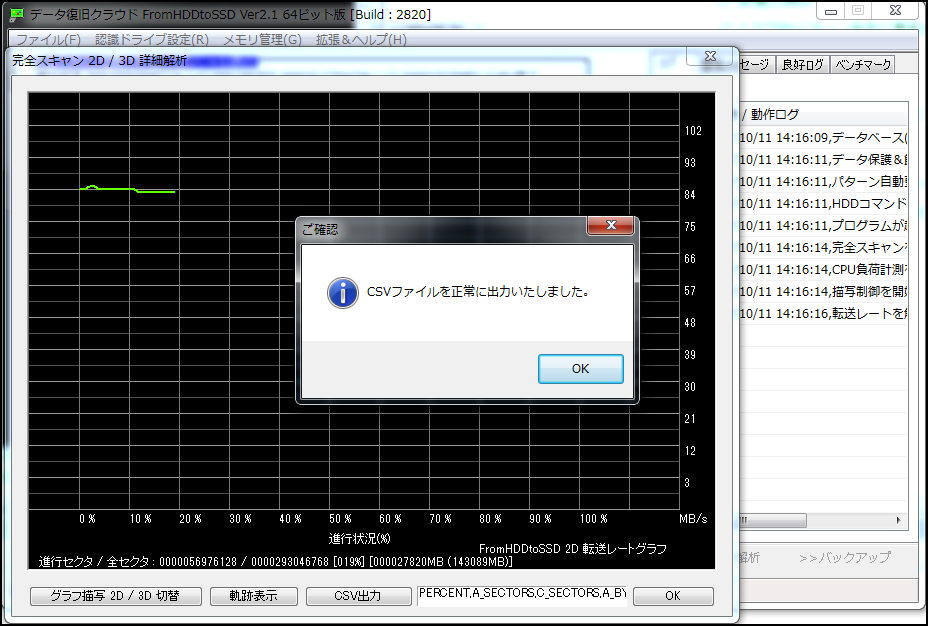928x626 pixels.
Task: Click the blue information icon in dialog
Action: point(343,293)
